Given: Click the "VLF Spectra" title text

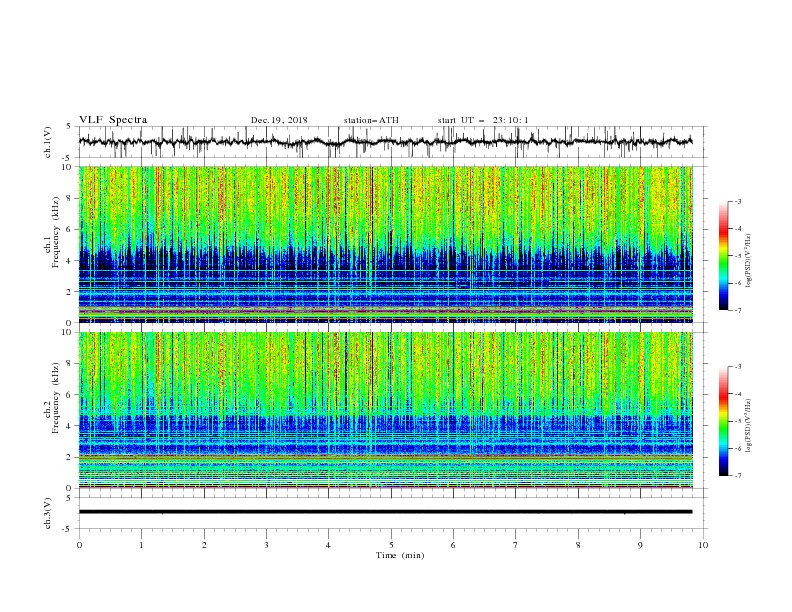Looking at the screenshot, I should click(113, 120).
